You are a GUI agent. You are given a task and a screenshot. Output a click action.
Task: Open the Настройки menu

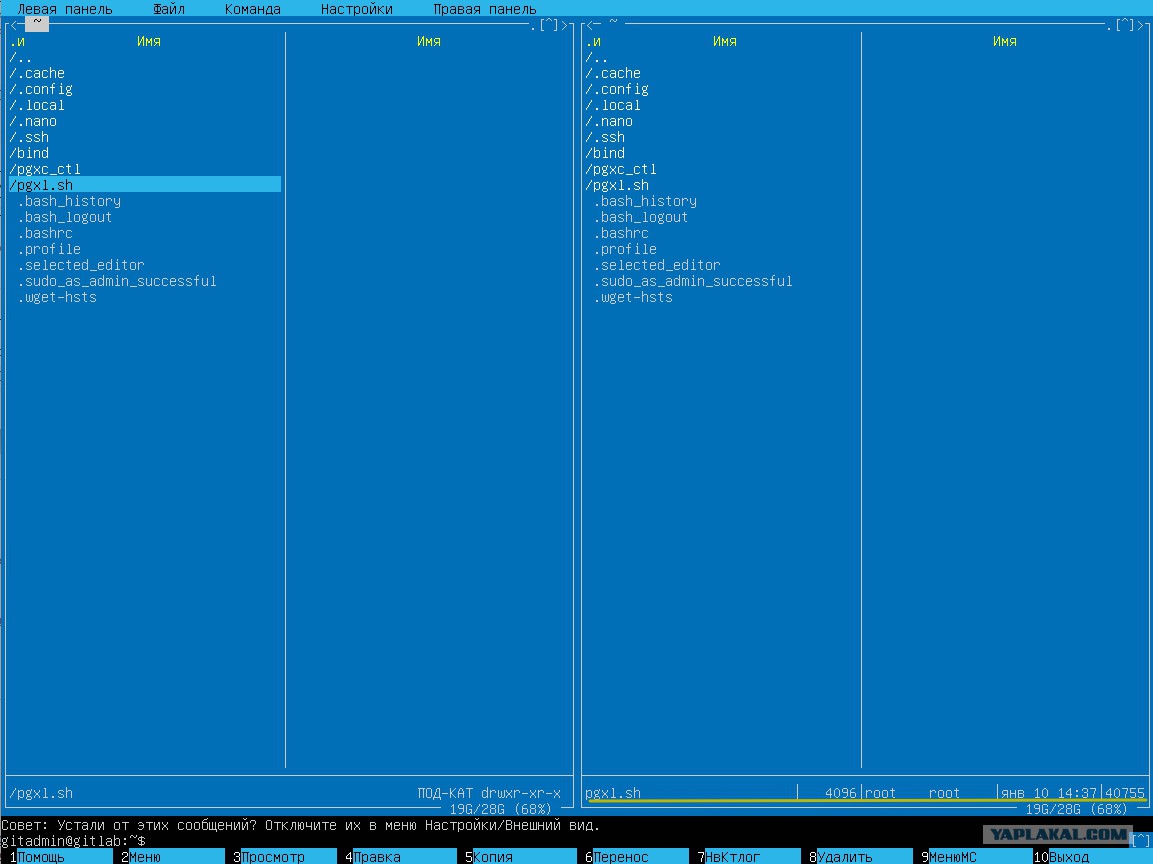coord(357,10)
